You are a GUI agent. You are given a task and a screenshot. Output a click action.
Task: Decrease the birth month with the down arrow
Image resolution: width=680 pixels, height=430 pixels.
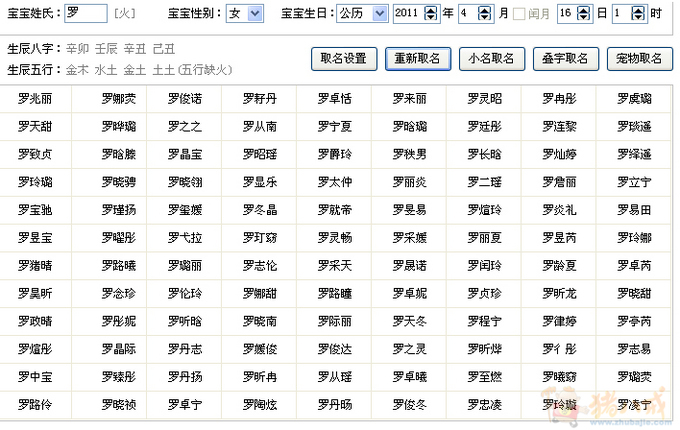pyautogui.click(x=484, y=17)
